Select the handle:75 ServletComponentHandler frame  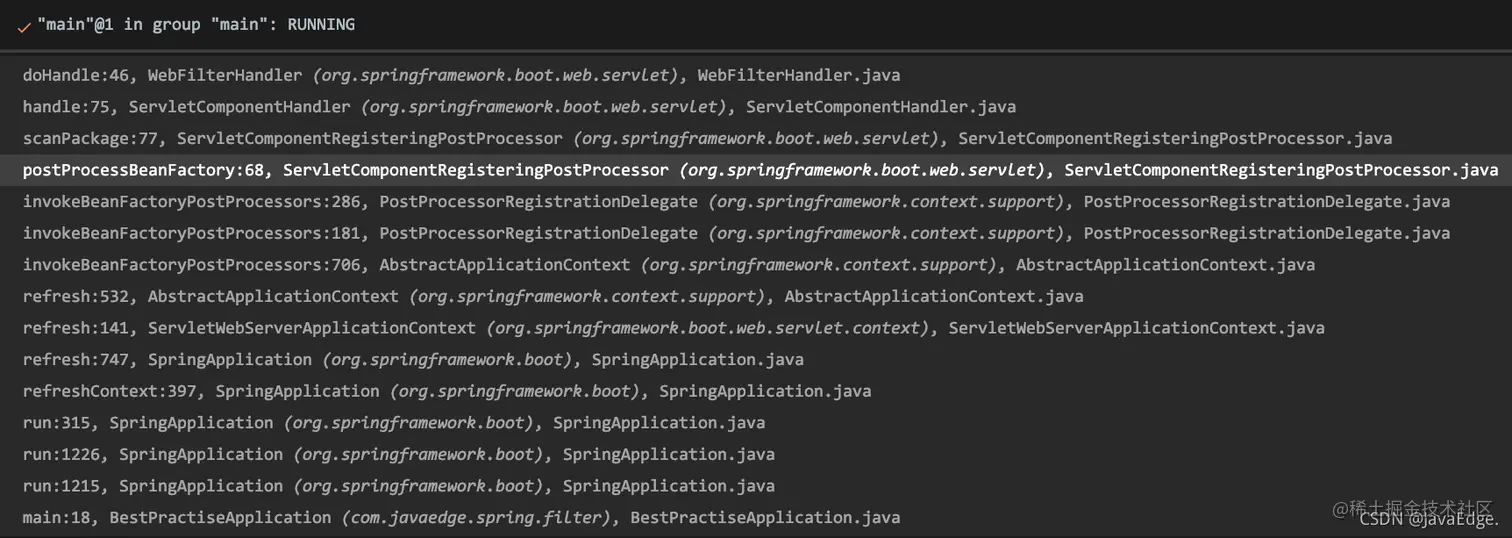tap(756, 107)
